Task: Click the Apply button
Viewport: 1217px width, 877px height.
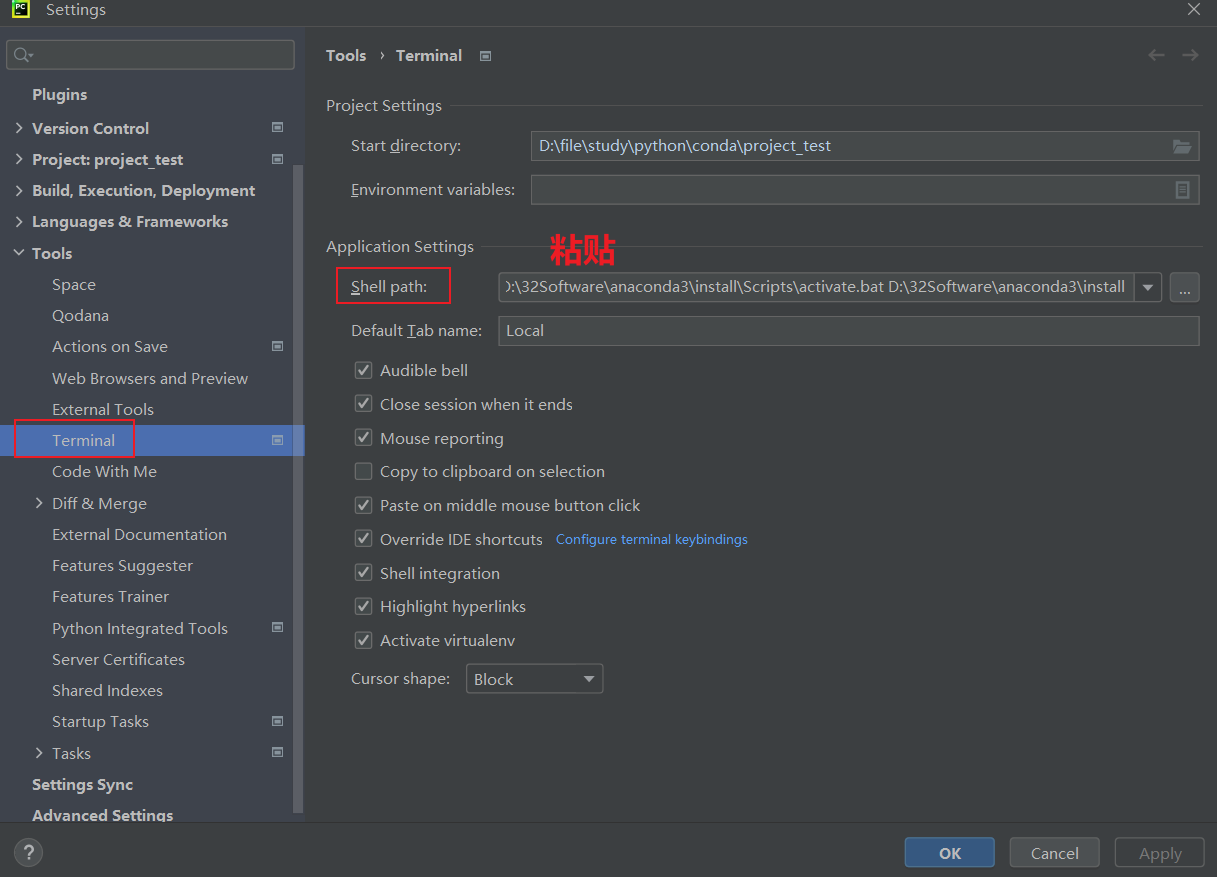Action: pos(1160,853)
